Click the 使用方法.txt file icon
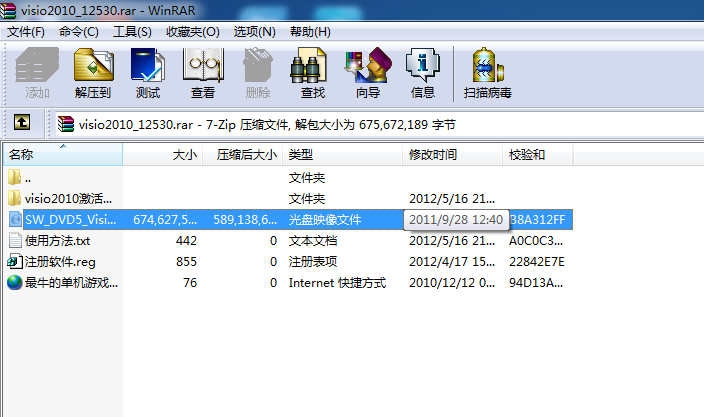Viewport: 704px width, 417px height. (x=15, y=240)
